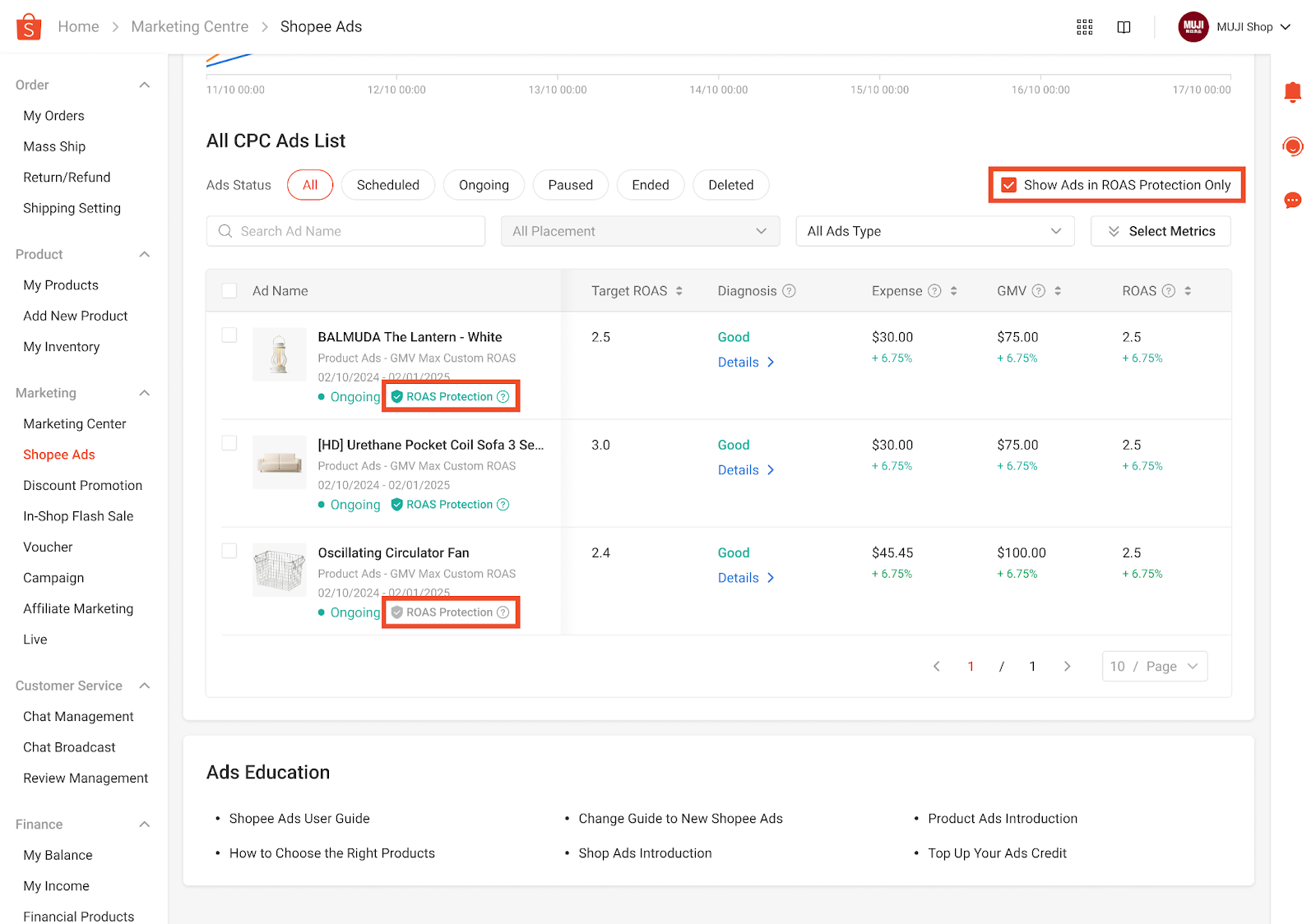
Task: Open the Oscillating Fan product thumbnail
Action: click(279, 571)
